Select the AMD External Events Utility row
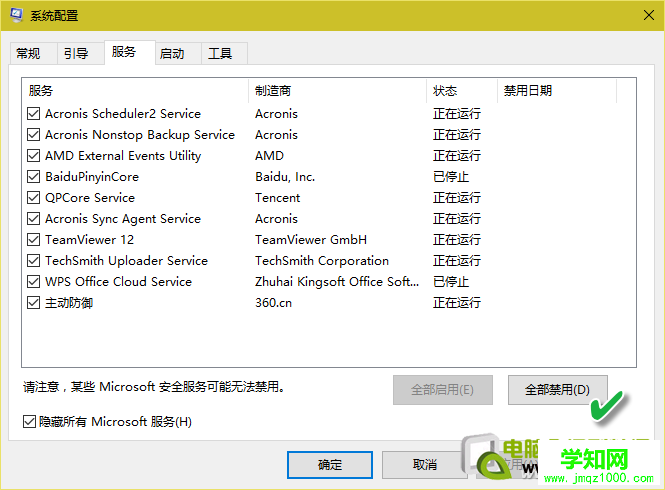Viewport: 665px width, 490px height. (123, 156)
